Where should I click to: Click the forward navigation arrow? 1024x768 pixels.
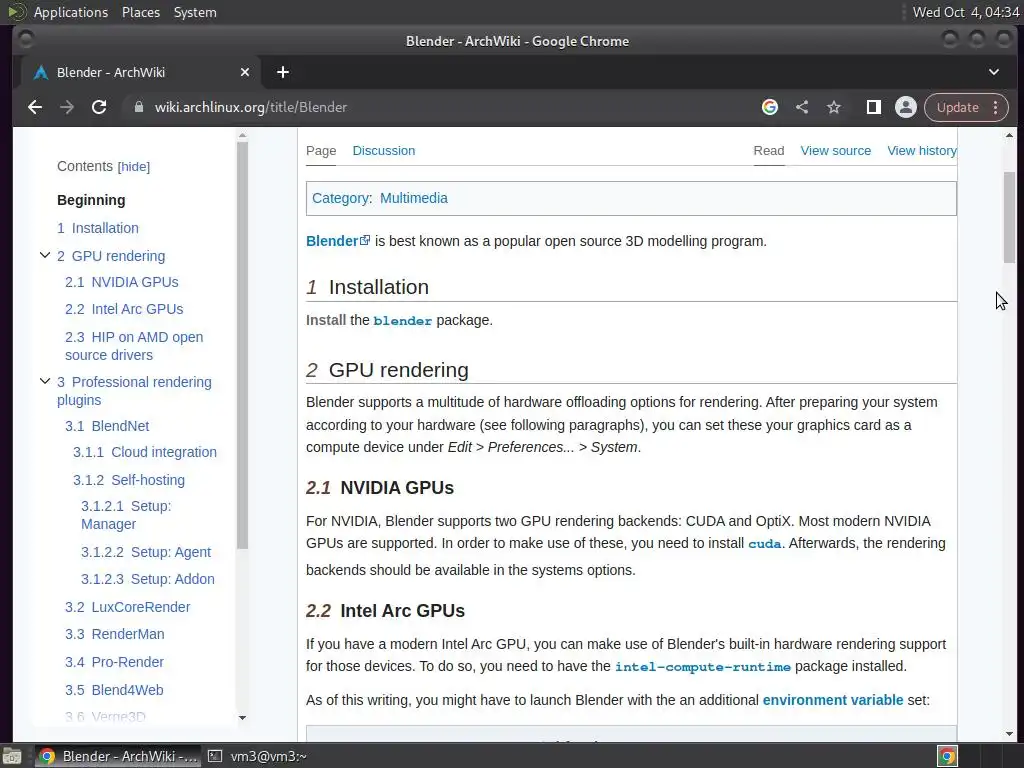coord(67,107)
